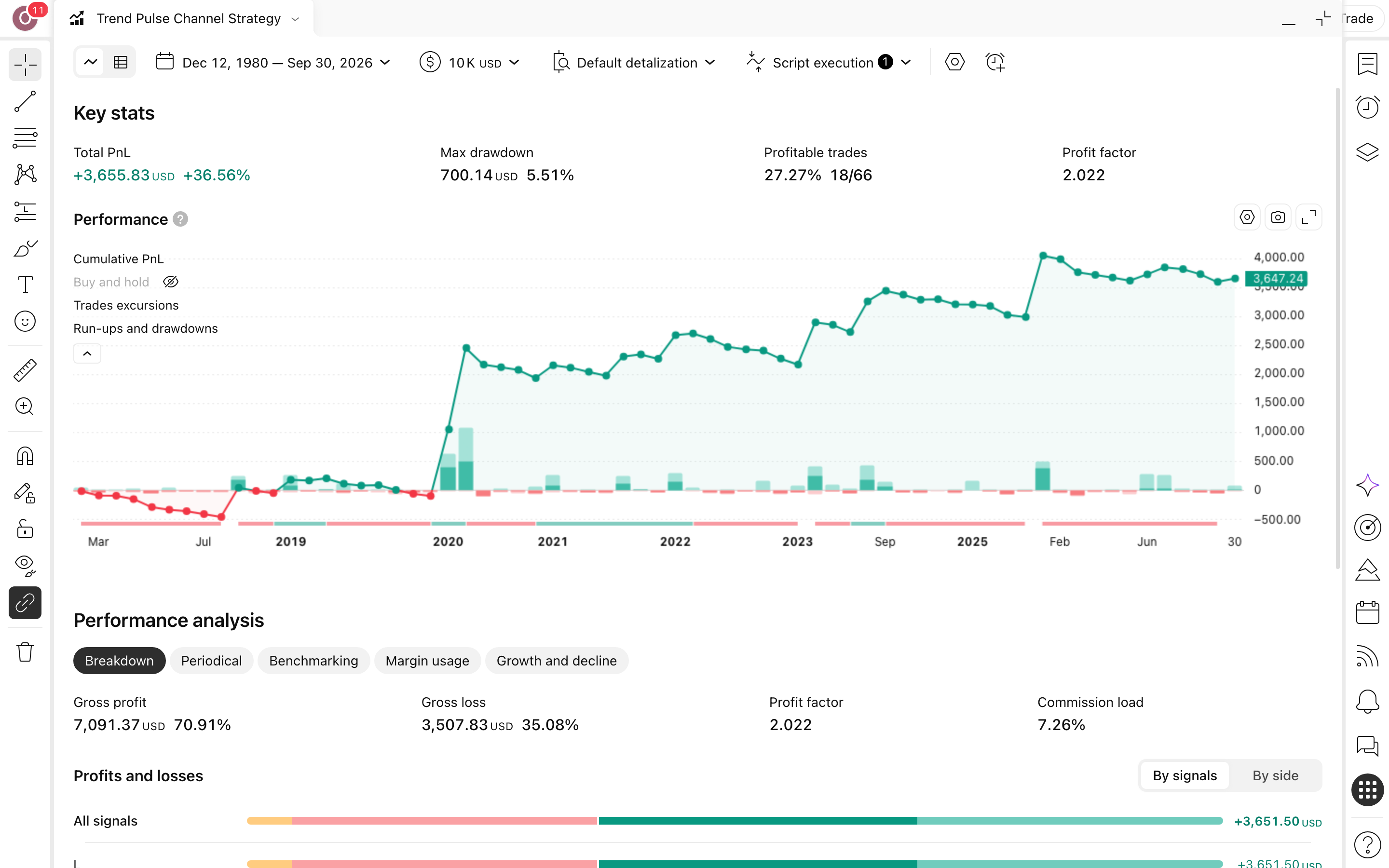Open the date range Dec 12, 1980 dropdown
1389x868 pixels.
(273, 63)
